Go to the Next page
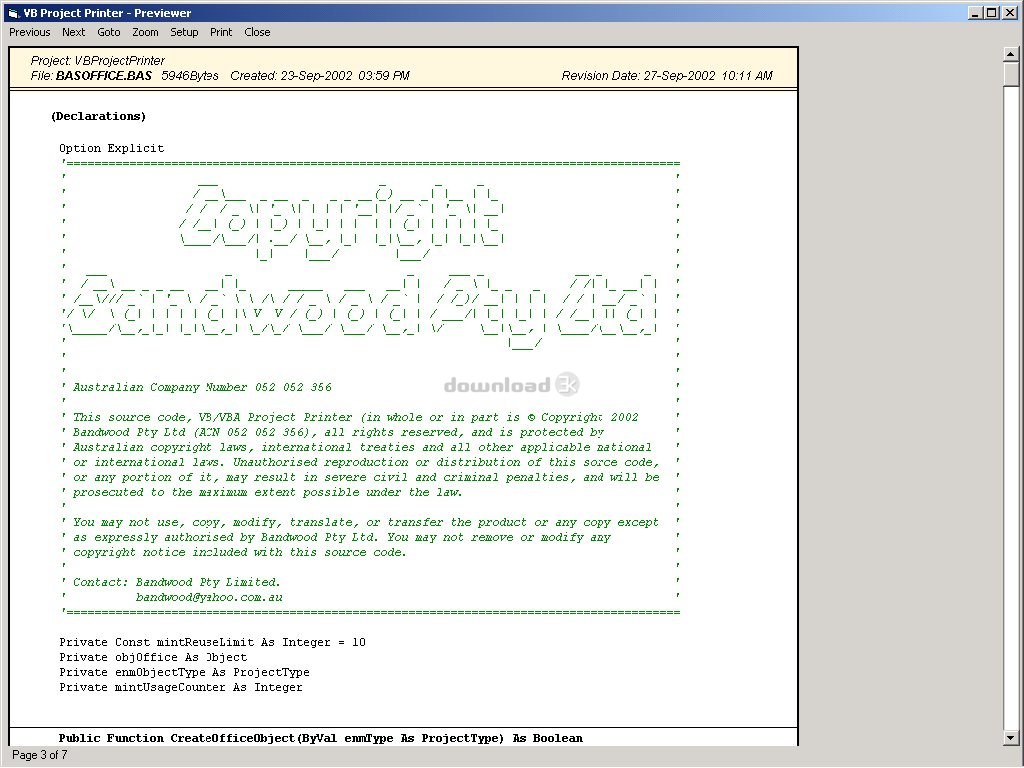The height and width of the screenshot is (768, 1024). point(74,32)
